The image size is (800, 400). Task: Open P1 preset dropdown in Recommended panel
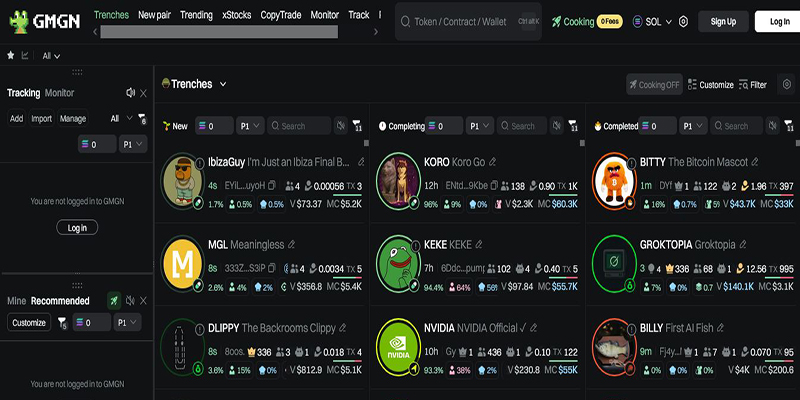(x=128, y=322)
